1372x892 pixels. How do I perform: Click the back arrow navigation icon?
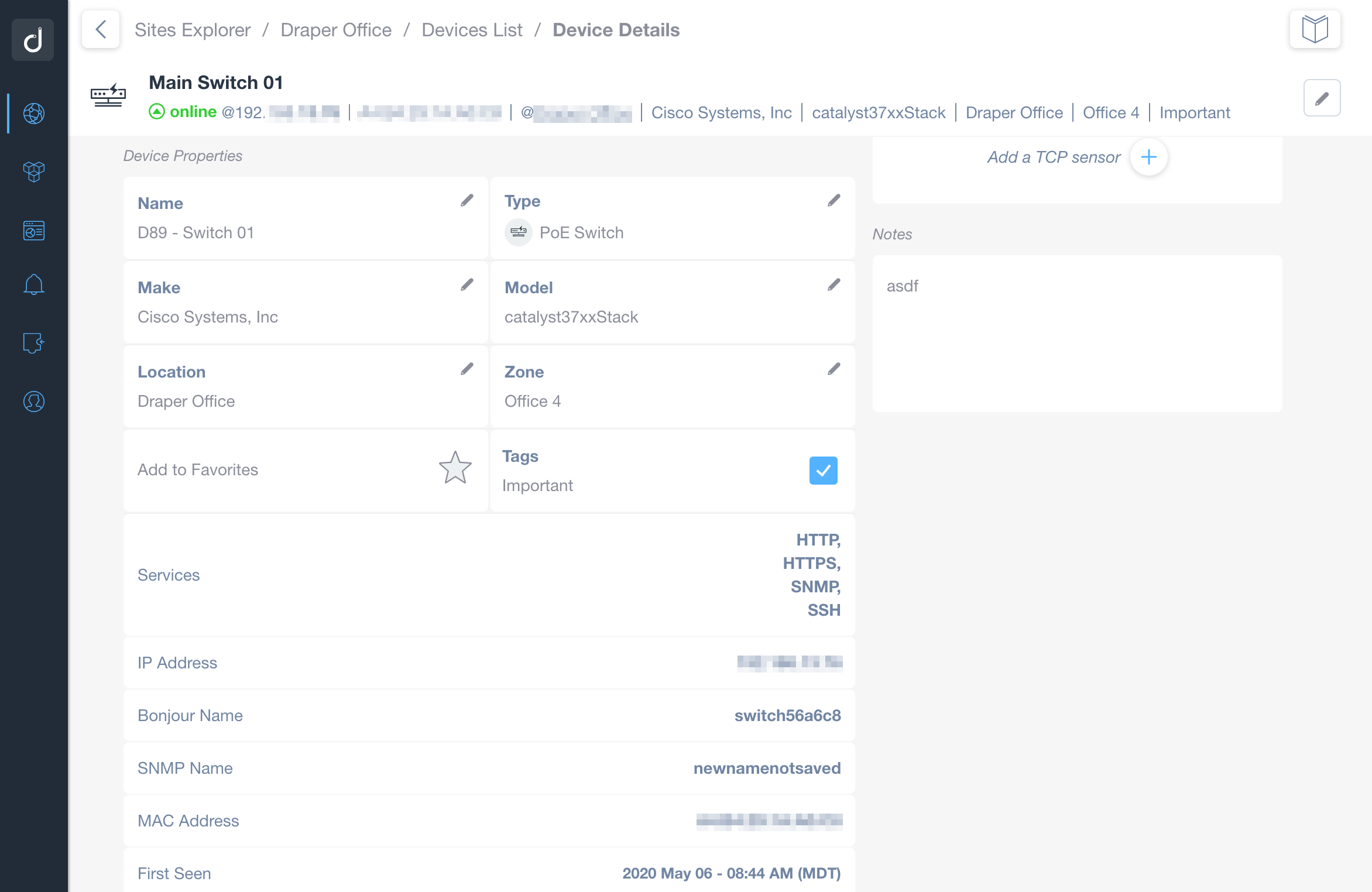point(100,29)
